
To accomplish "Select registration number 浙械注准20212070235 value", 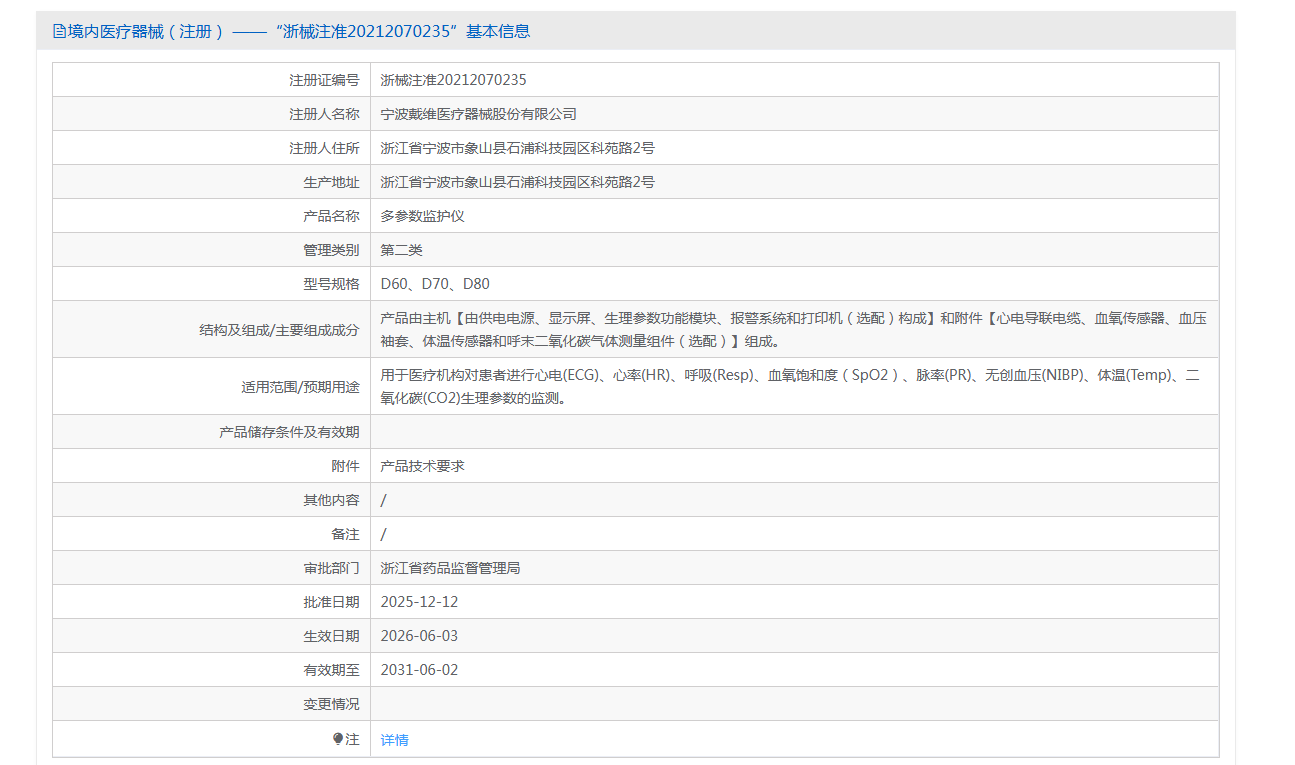I will coord(454,80).
